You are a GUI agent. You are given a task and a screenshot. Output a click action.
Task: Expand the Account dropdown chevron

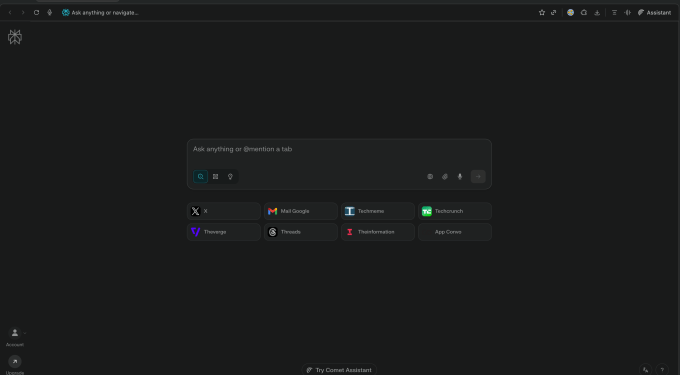(x=25, y=333)
